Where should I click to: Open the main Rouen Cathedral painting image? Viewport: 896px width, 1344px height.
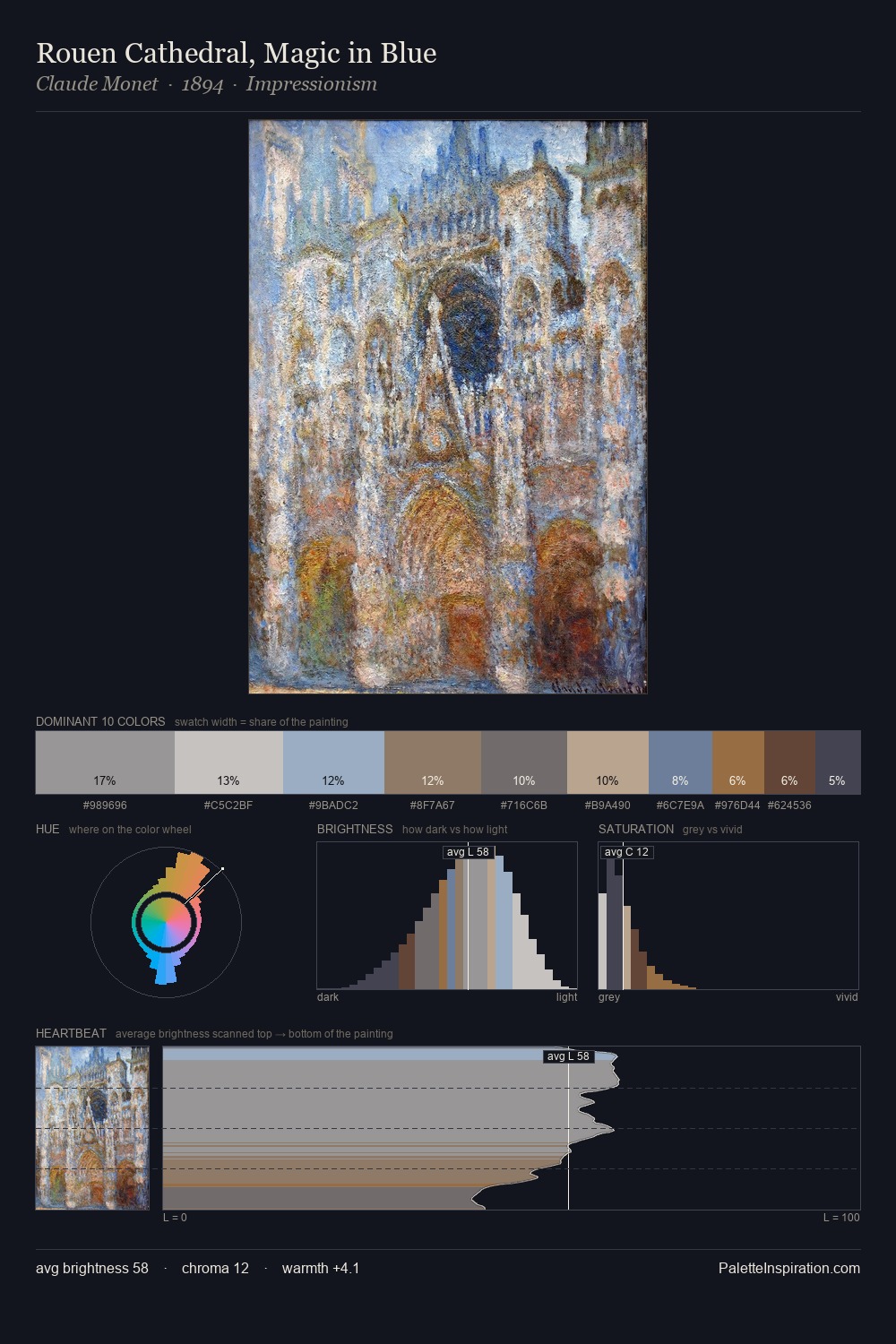tap(448, 407)
